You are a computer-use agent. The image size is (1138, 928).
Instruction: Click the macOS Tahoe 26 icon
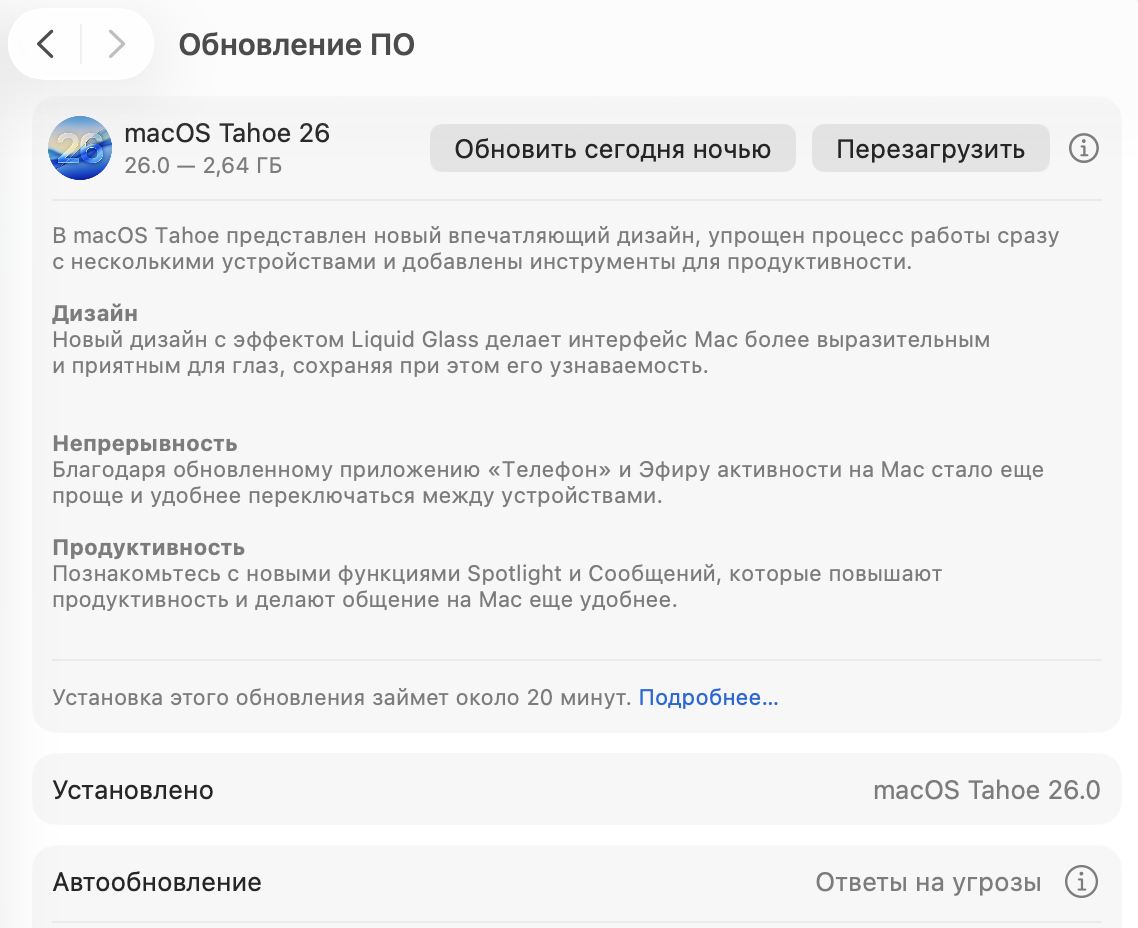[80, 148]
